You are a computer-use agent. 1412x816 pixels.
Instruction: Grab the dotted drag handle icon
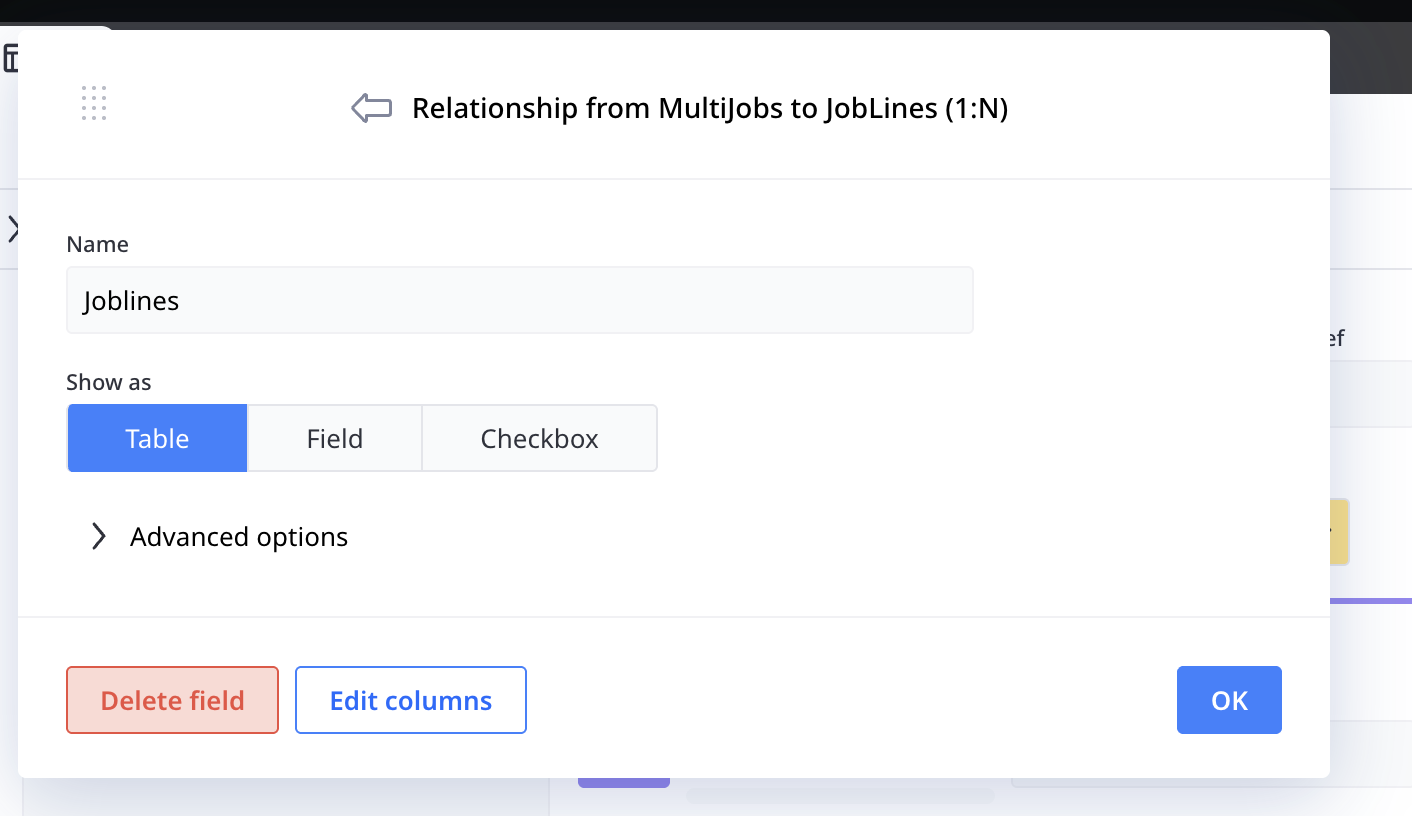94,104
